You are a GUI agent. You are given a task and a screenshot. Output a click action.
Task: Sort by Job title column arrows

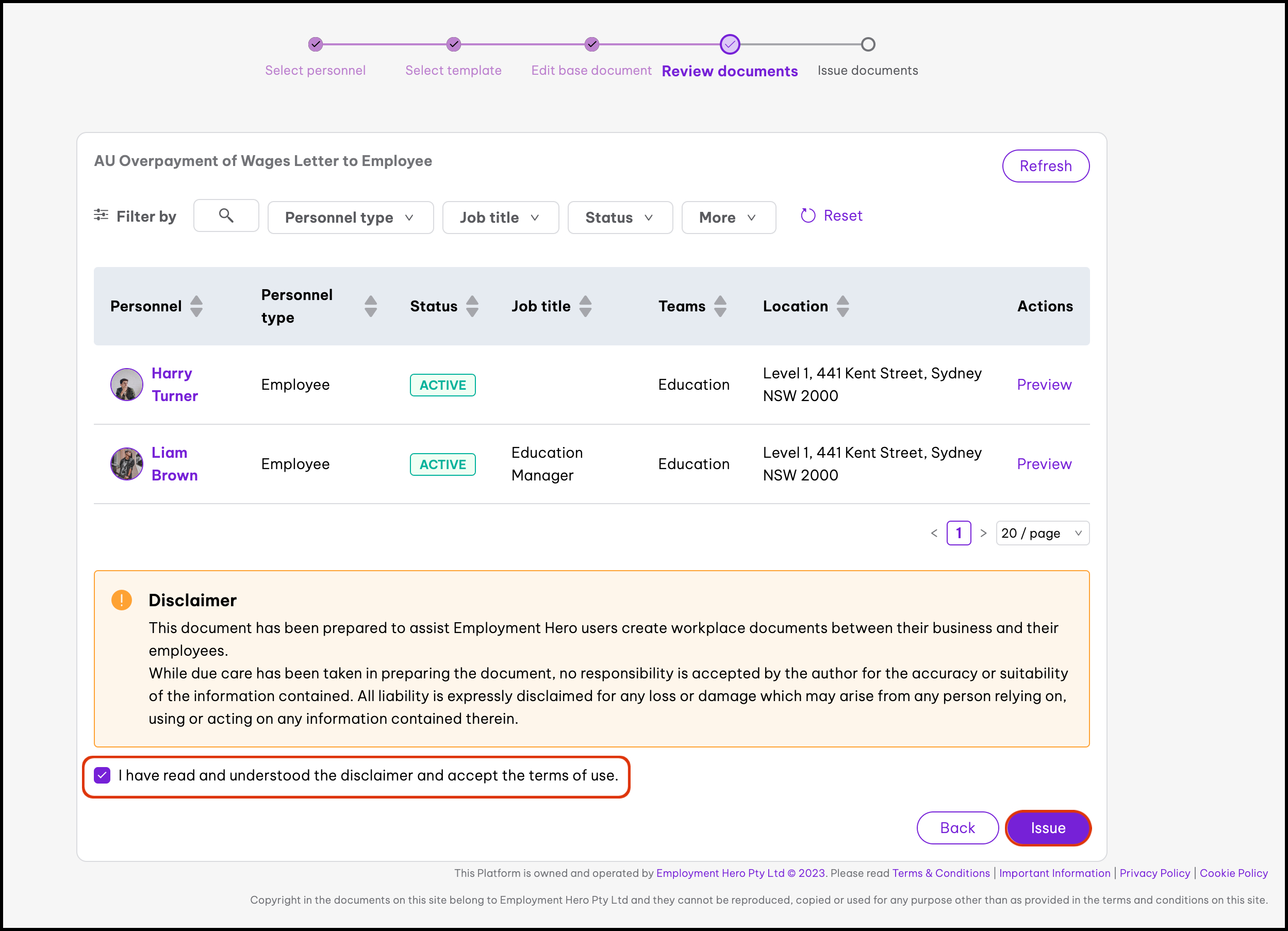(585, 306)
